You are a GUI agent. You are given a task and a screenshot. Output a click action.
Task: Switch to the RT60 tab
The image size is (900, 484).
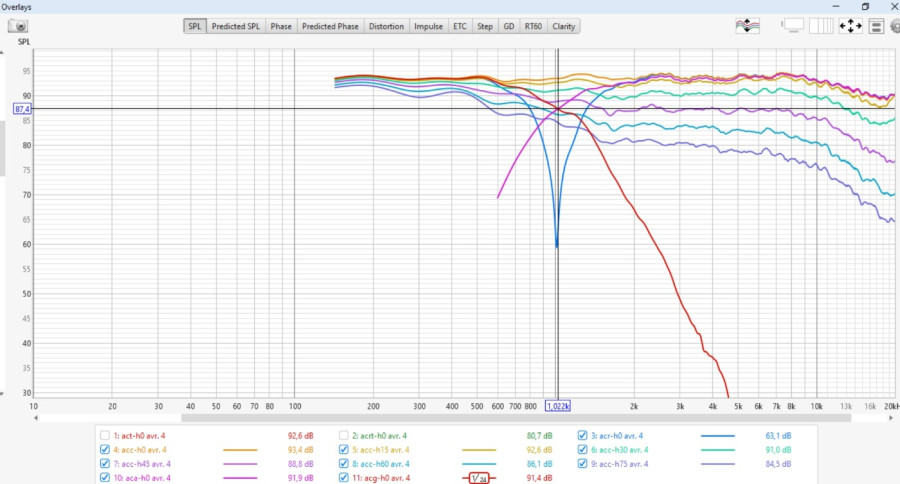point(533,27)
